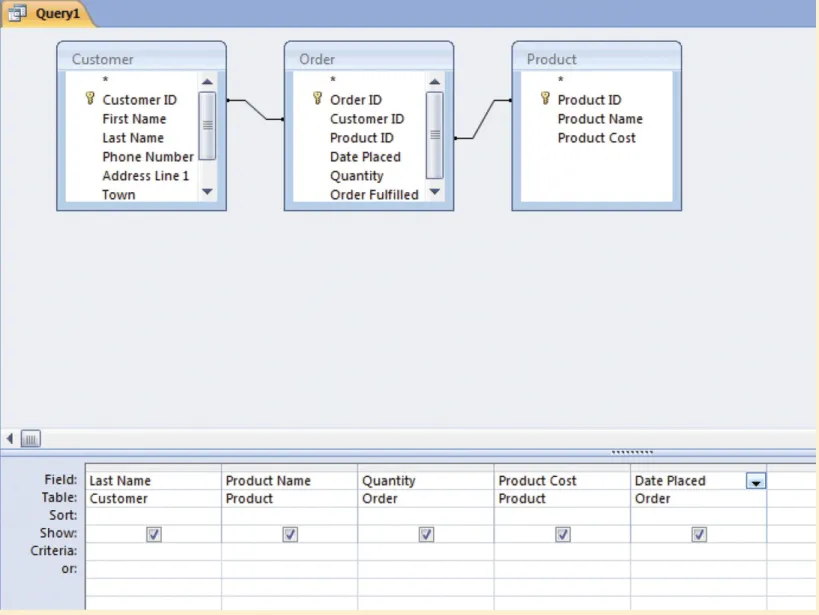Click the Query1 tab's query icon
Screen dimensions: 819x615
(x=17, y=13)
